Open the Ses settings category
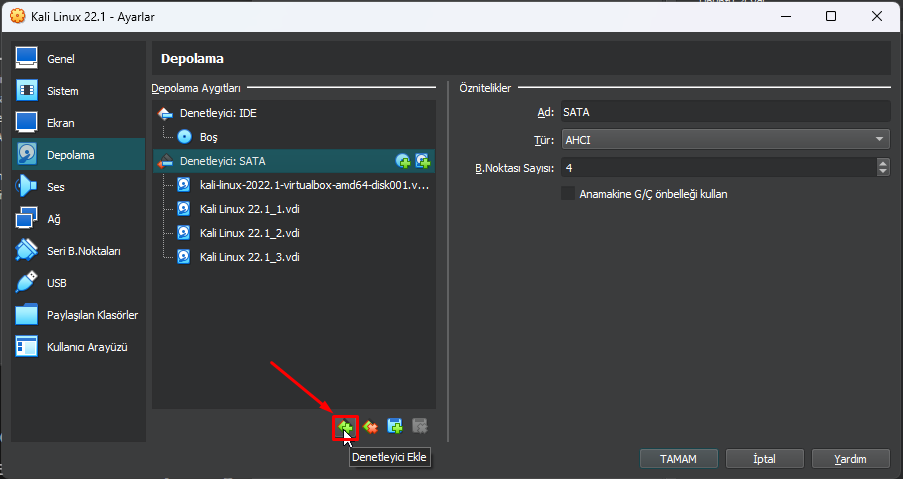Viewport: 903px width, 479px height. pyautogui.click(x=78, y=187)
